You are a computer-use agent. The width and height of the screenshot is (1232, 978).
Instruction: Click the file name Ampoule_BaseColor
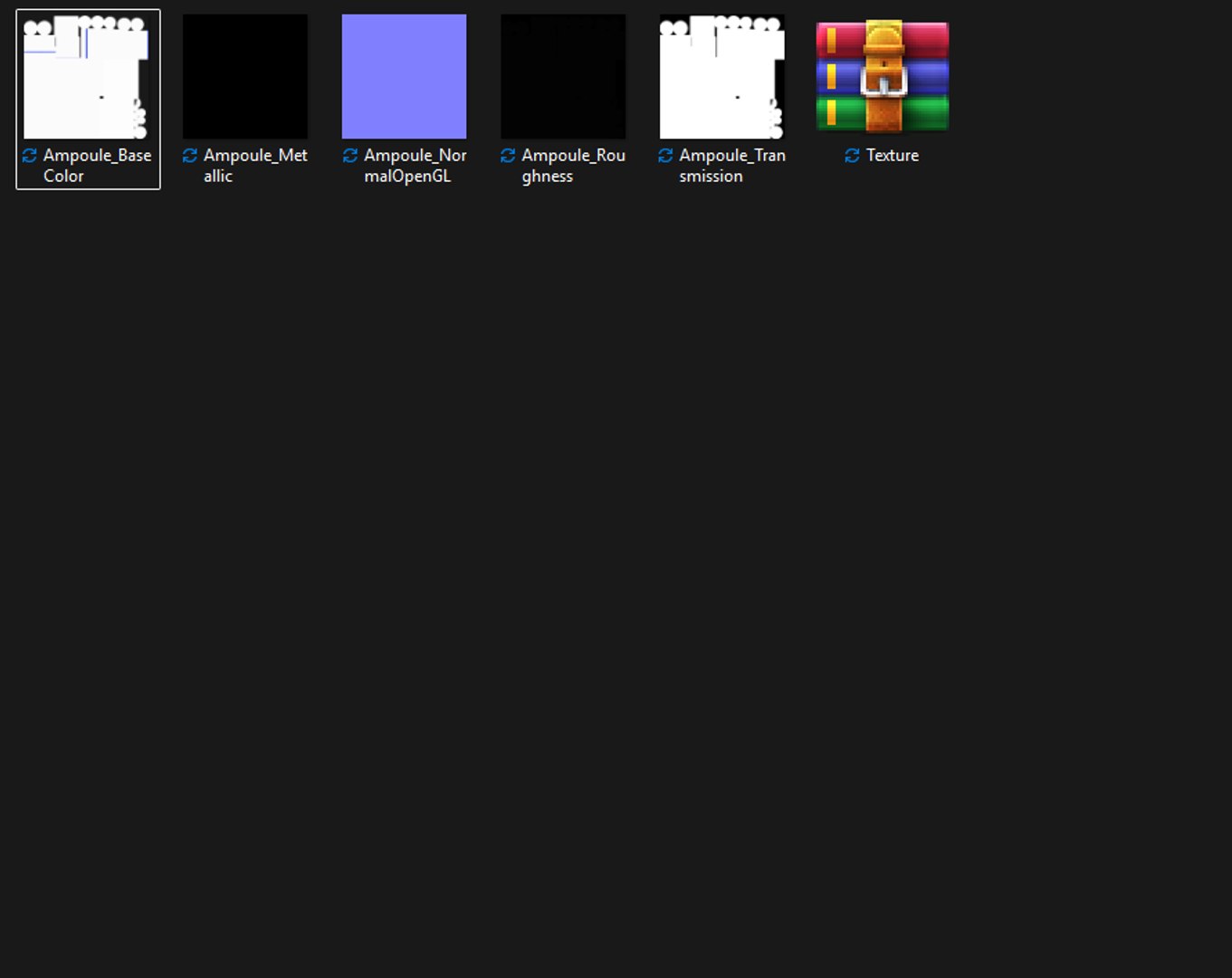pos(98,166)
